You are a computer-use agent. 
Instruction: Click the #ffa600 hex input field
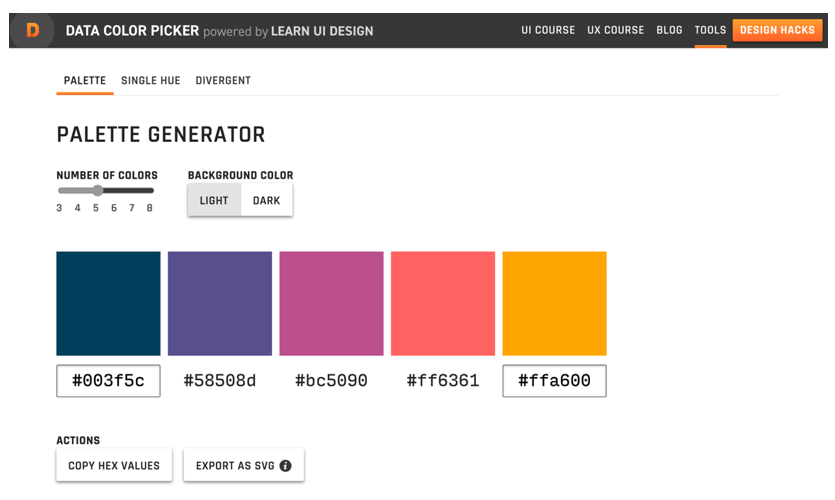[x=554, y=381]
